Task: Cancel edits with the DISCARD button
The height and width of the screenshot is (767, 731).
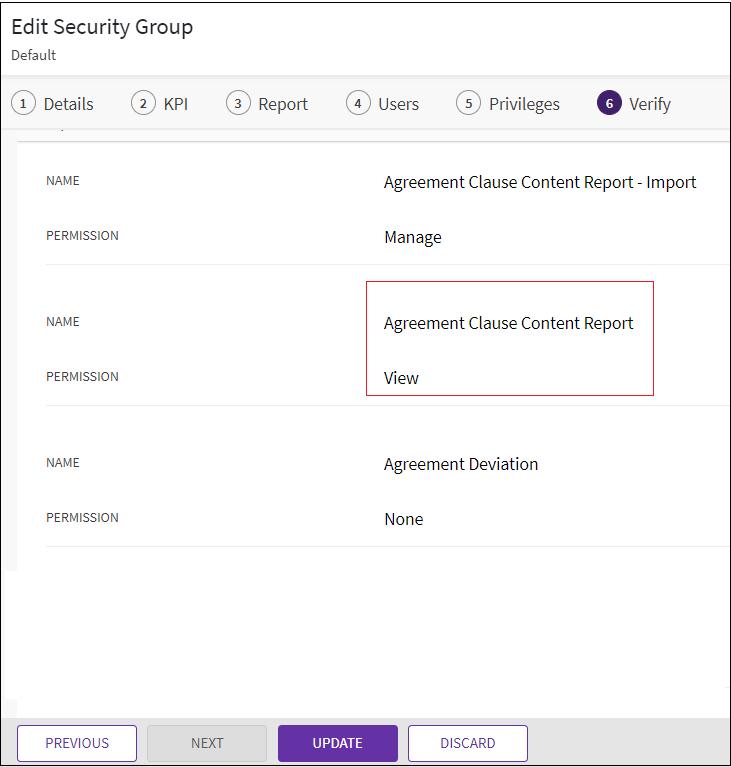Action: click(467, 743)
